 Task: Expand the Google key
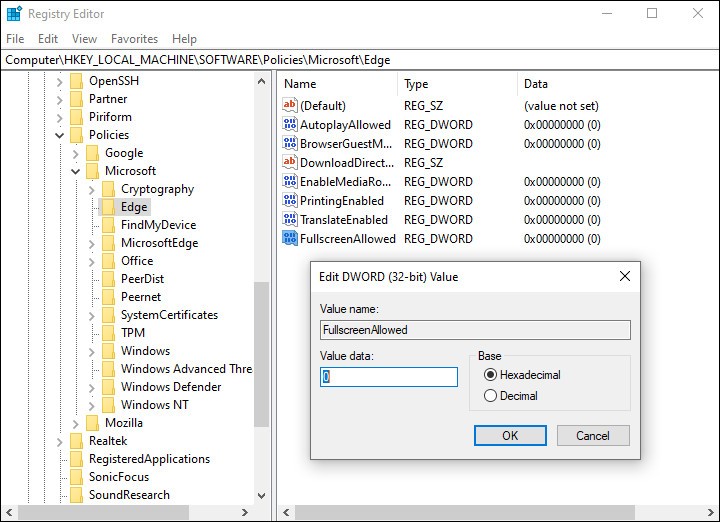76,154
